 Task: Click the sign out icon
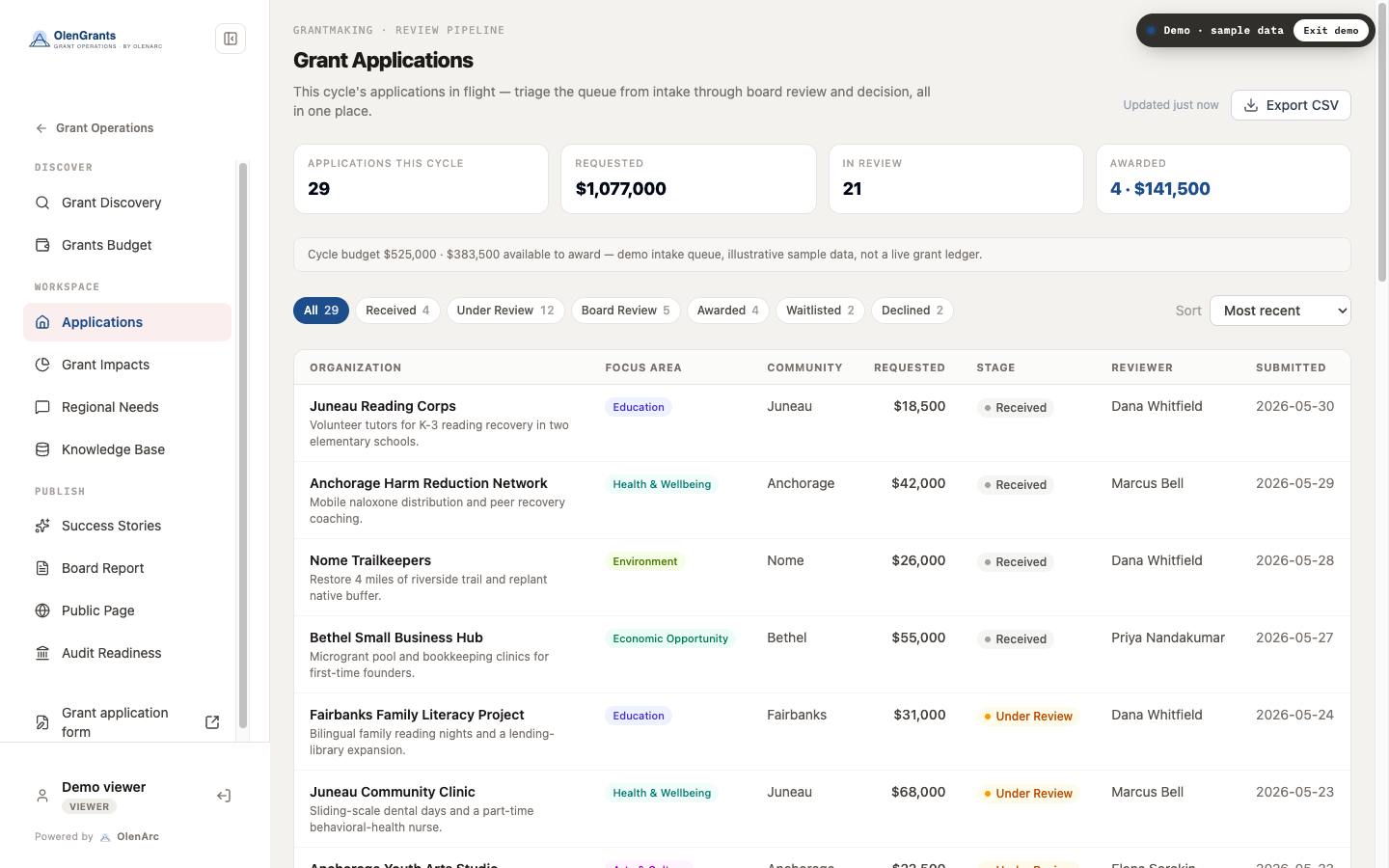pyautogui.click(x=224, y=796)
